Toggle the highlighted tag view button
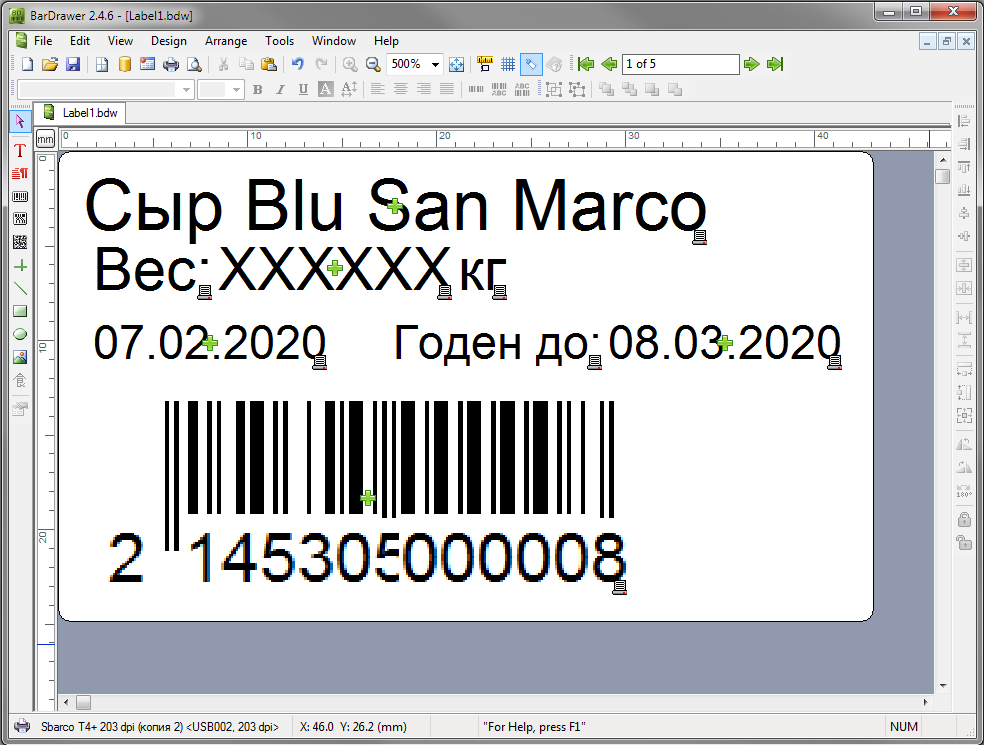The image size is (984, 745). (x=531, y=64)
